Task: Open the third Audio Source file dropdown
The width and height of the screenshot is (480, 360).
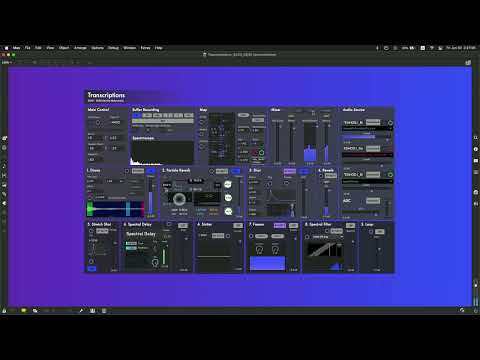Action: 368,181
